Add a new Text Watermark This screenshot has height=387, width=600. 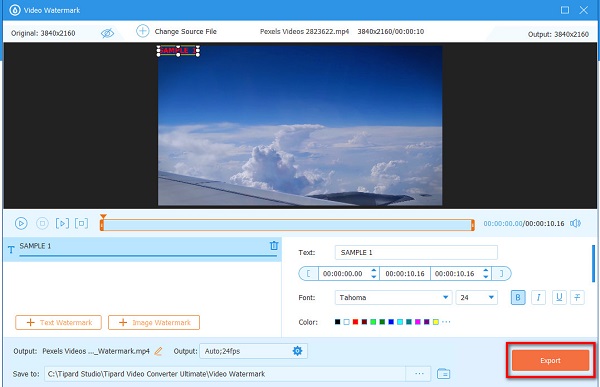(58, 322)
